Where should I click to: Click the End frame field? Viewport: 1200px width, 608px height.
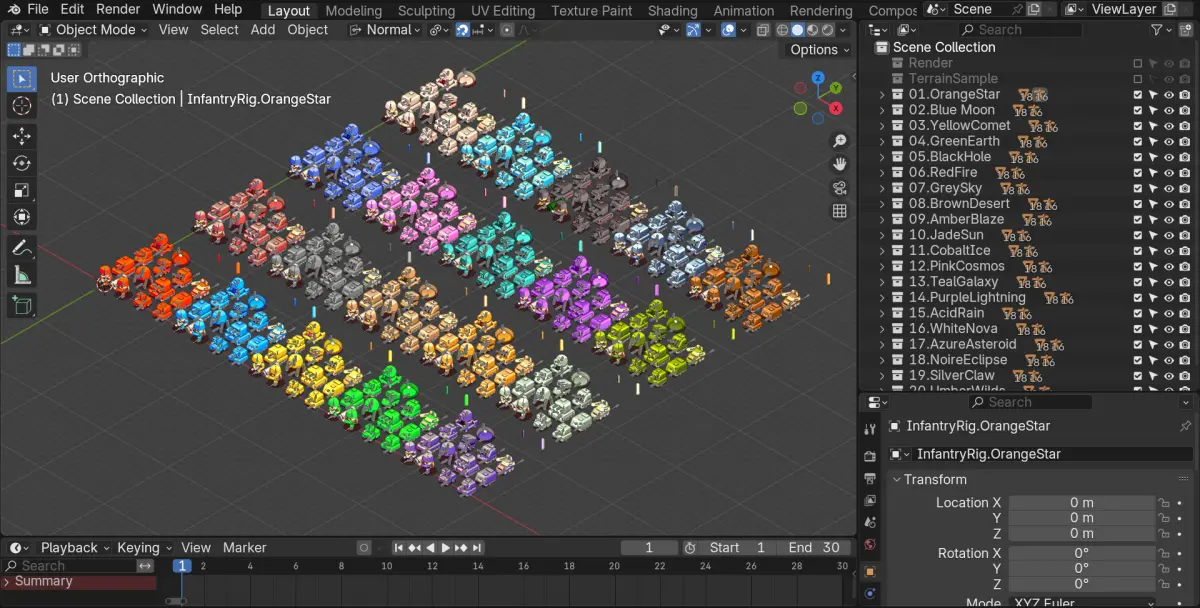coord(814,548)
